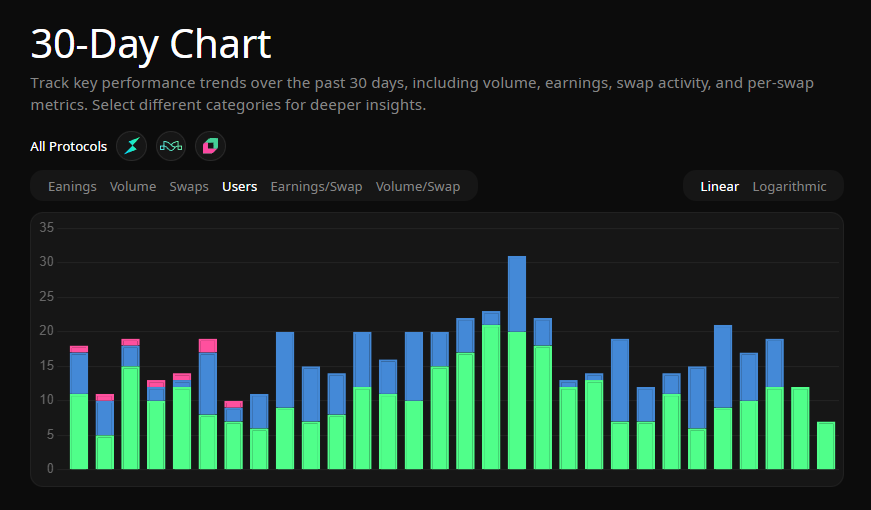Show the Swaps chart tab
Screen dimensions: 871x510
tap(189, 187)
